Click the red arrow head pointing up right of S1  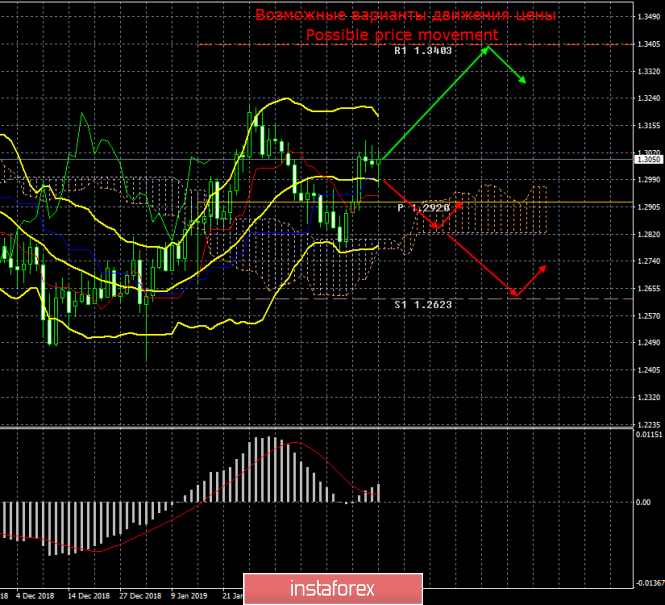coord(543,268)
